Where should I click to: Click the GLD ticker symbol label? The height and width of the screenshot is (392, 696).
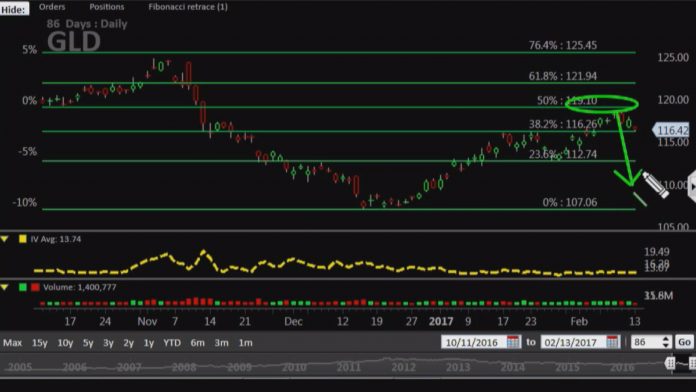pyautogui.click(x=74, y=43)
